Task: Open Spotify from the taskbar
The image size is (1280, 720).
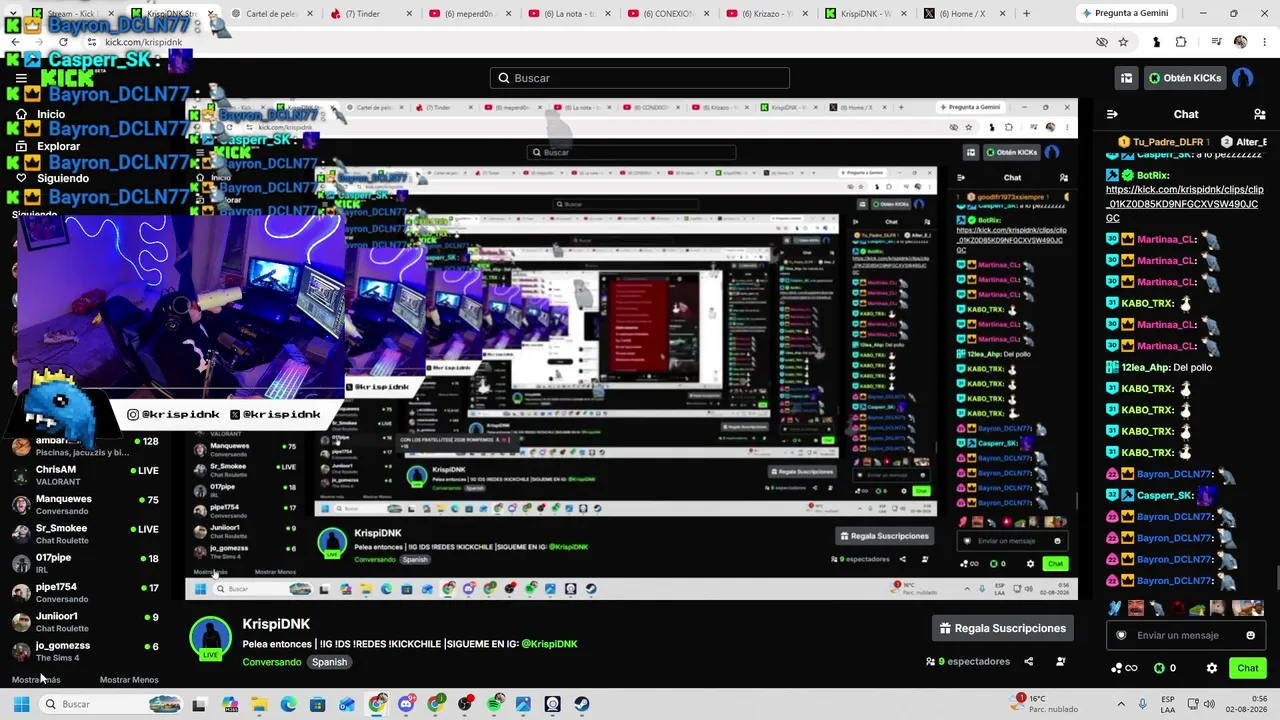Action: [494, 704]
